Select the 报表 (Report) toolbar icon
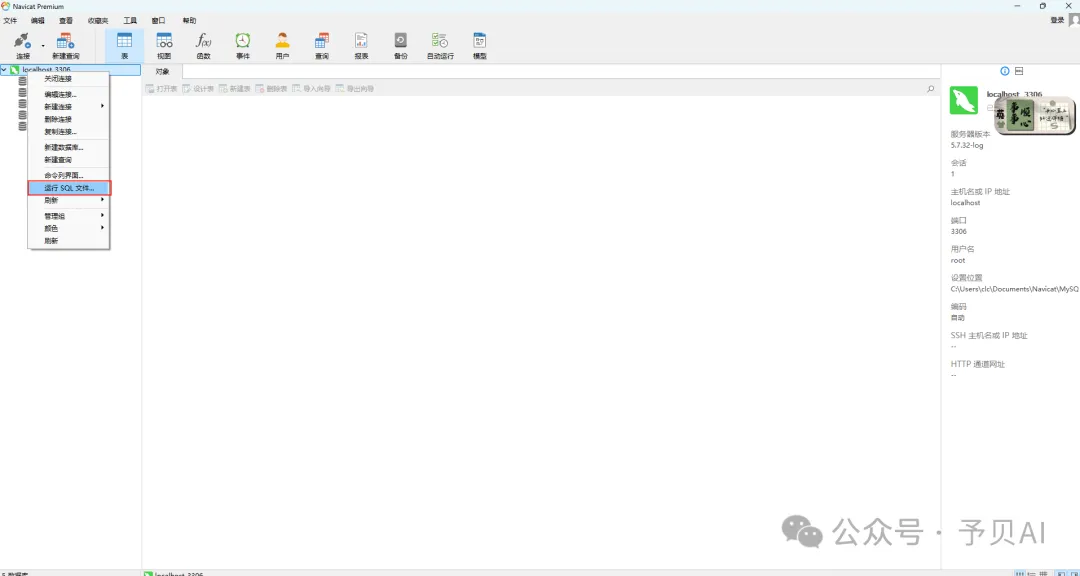Image resolution: width=1080 pixels, height=576 pixels. pos(361,45)
